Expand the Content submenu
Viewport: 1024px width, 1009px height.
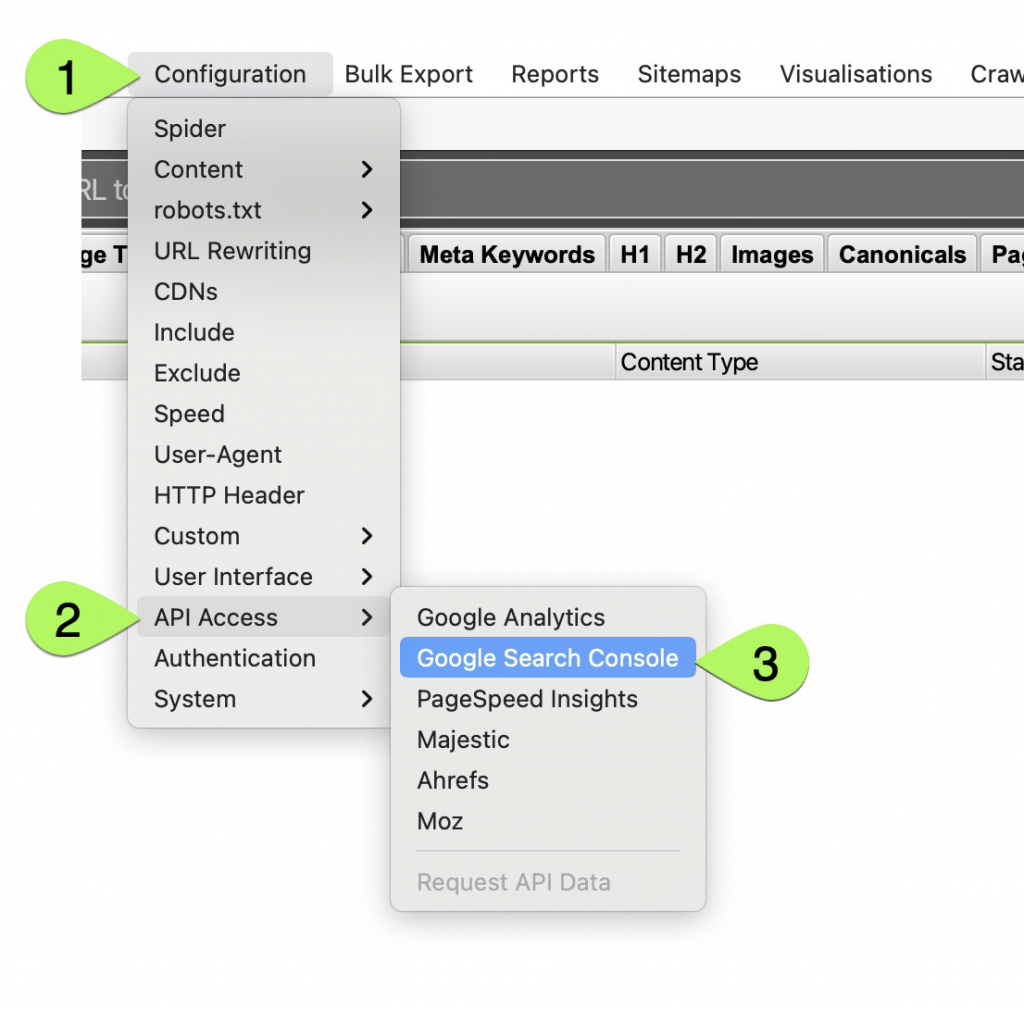(264, 170)
